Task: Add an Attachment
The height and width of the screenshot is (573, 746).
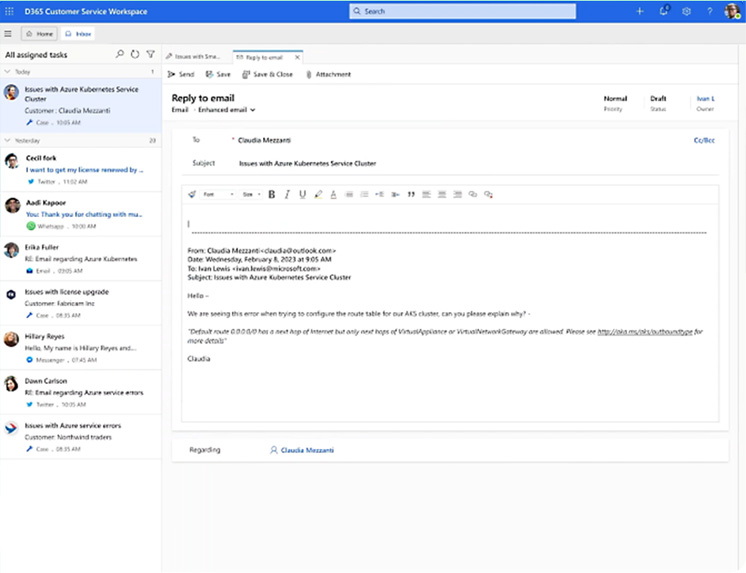Action: click(x=328, y=74)
